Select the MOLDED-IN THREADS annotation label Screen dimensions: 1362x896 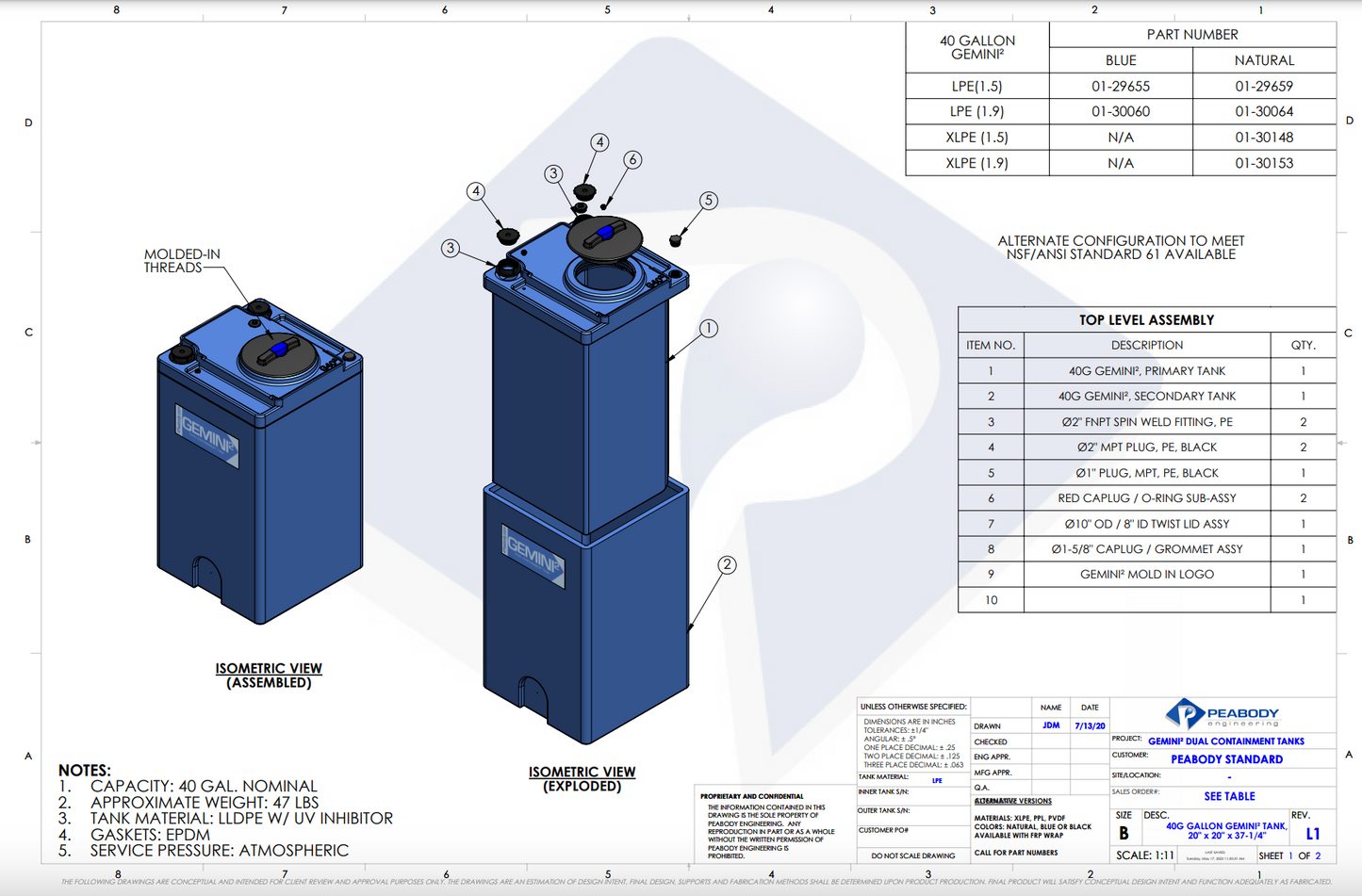point(181,261)
